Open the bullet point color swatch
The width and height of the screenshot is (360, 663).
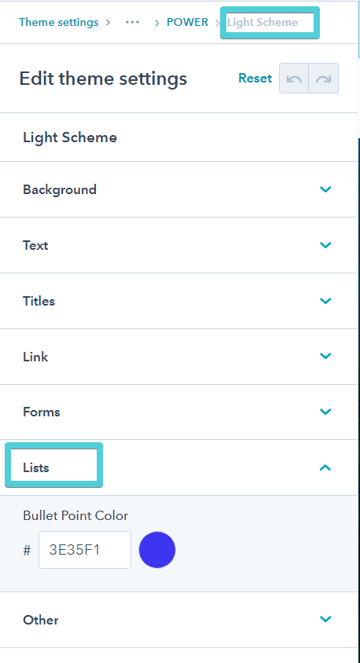coord(157,550)
